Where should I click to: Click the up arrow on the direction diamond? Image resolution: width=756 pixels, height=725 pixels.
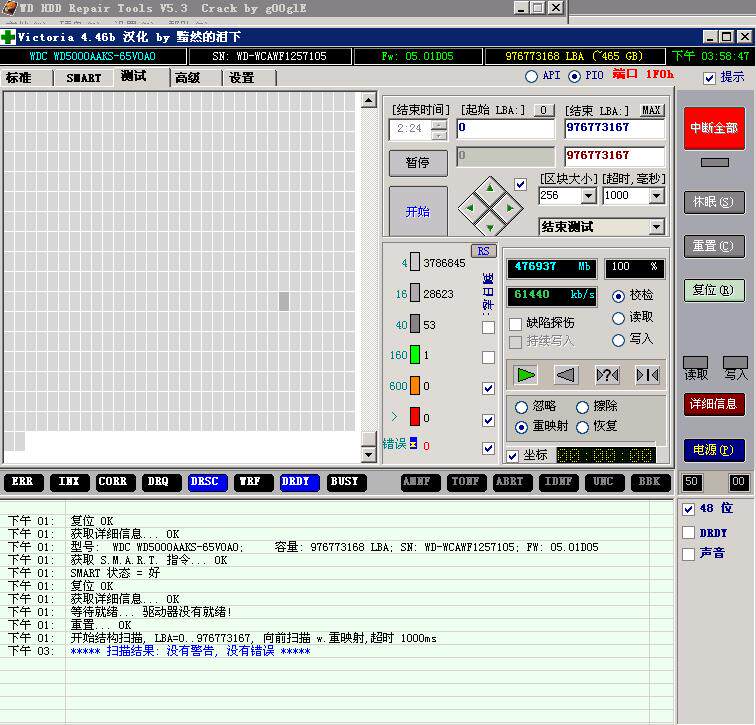[490, 188]
